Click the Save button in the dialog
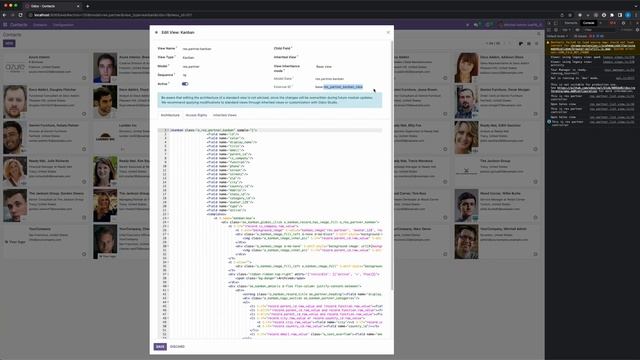640x360 pixels. coord(160,347)
